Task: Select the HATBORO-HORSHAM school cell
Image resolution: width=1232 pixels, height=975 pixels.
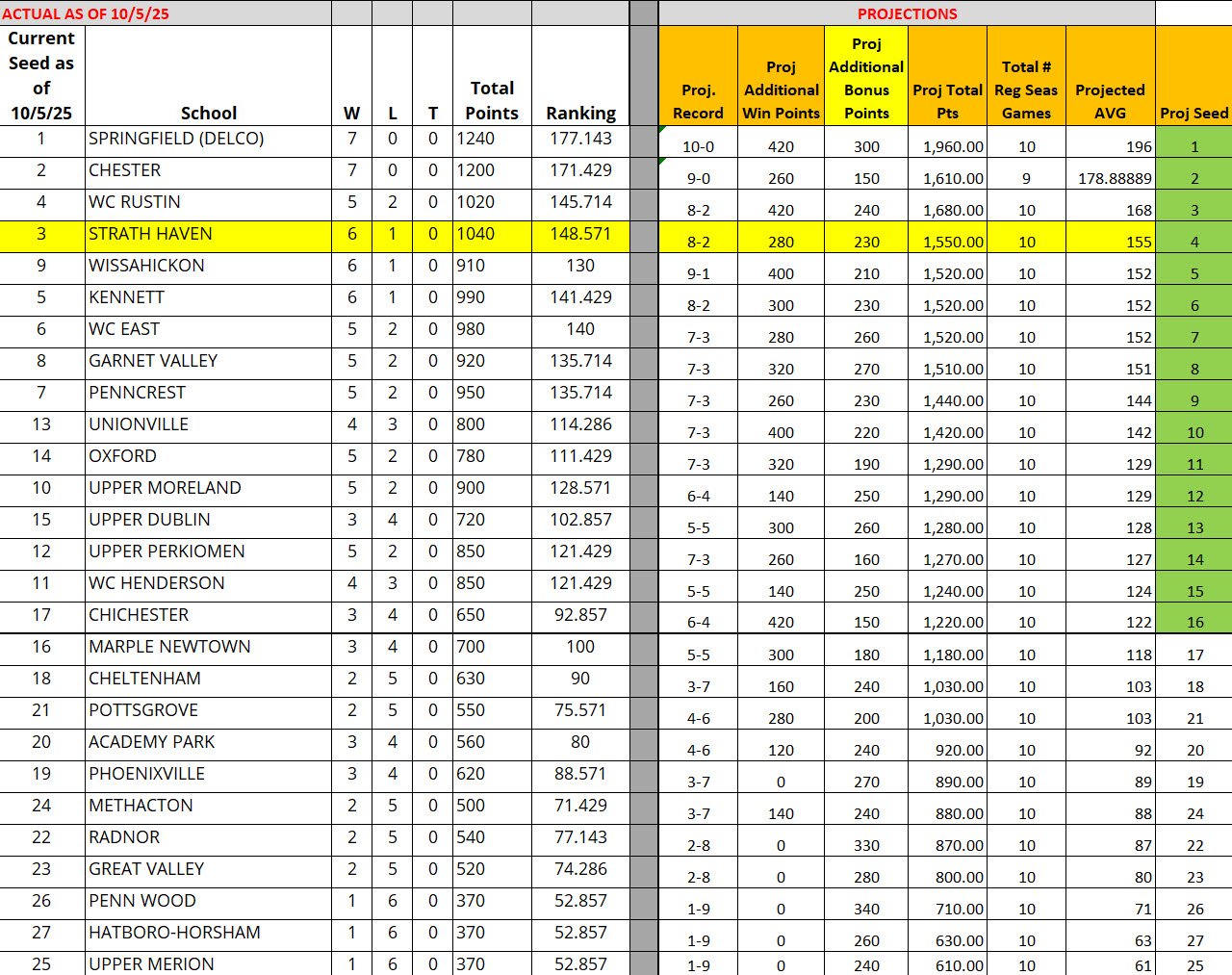Action: tap(207, 933)
